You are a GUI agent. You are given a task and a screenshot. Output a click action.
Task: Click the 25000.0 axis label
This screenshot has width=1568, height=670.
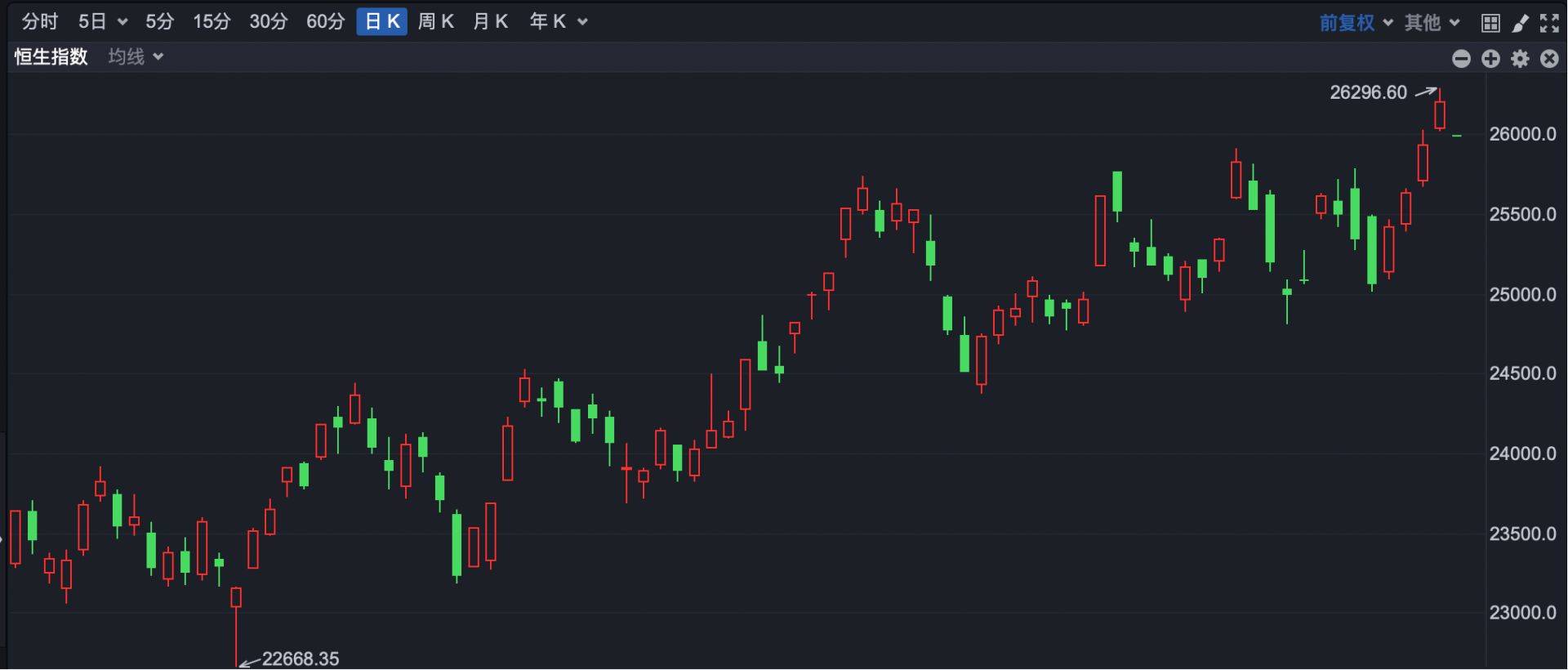(1522, 294)
